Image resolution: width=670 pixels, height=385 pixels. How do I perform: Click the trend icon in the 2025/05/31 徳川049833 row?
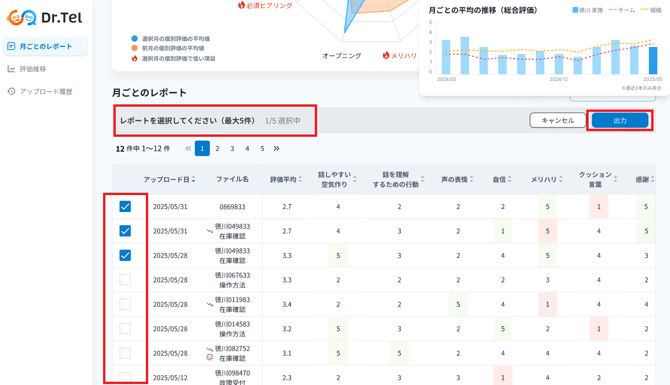210,231
